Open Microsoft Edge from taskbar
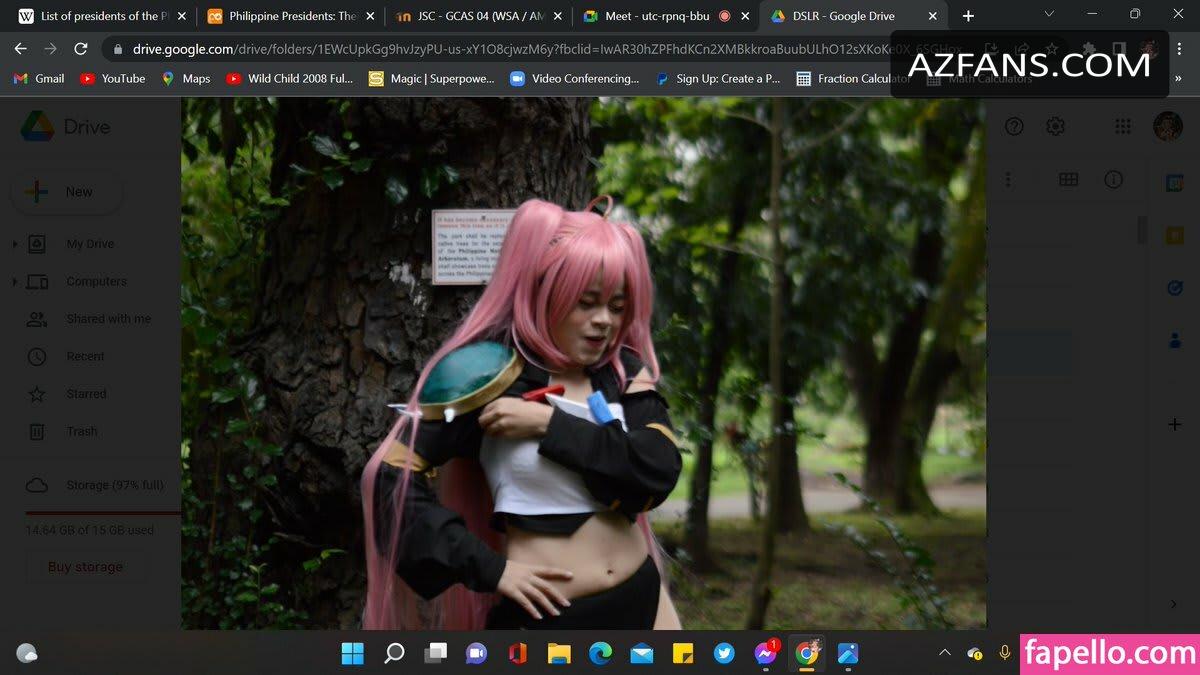Viewport: 1200px width, 675px height. pos(600,654)
